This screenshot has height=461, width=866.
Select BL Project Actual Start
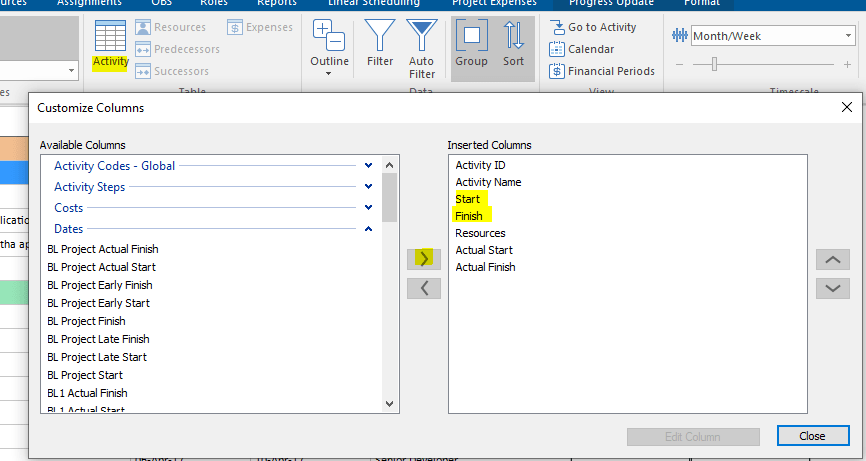click(102, 267)
